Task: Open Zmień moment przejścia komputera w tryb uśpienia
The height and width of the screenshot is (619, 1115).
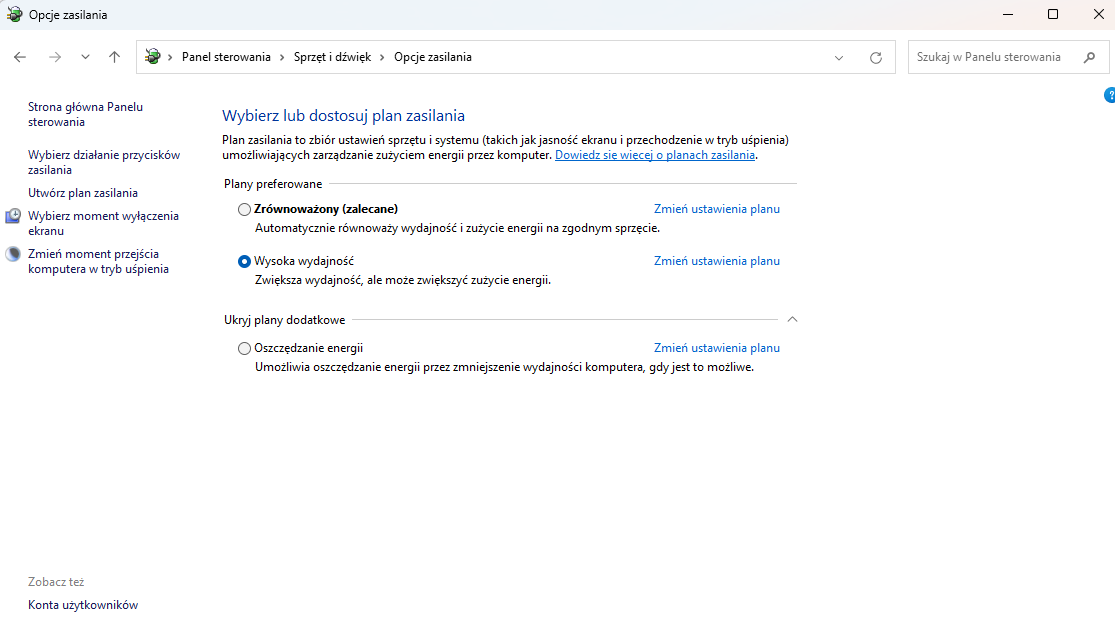Action: 98,261
